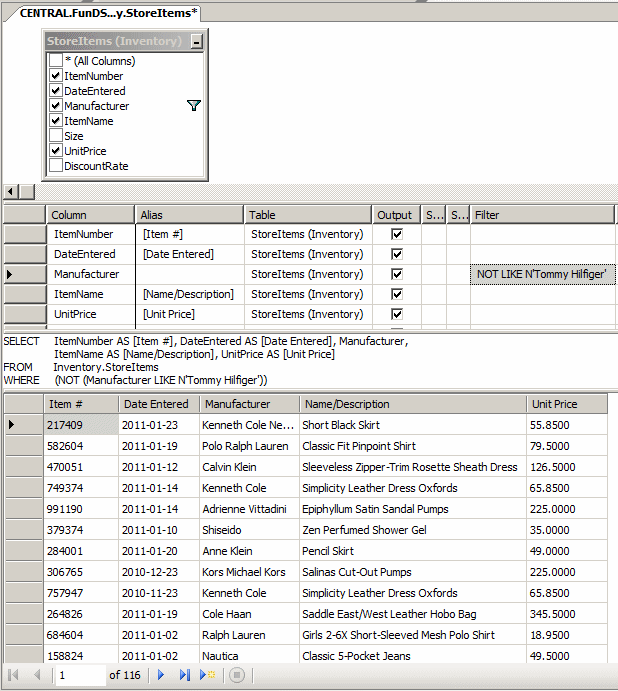
Task: Click the current record number field
Action: tap(80, 675)
